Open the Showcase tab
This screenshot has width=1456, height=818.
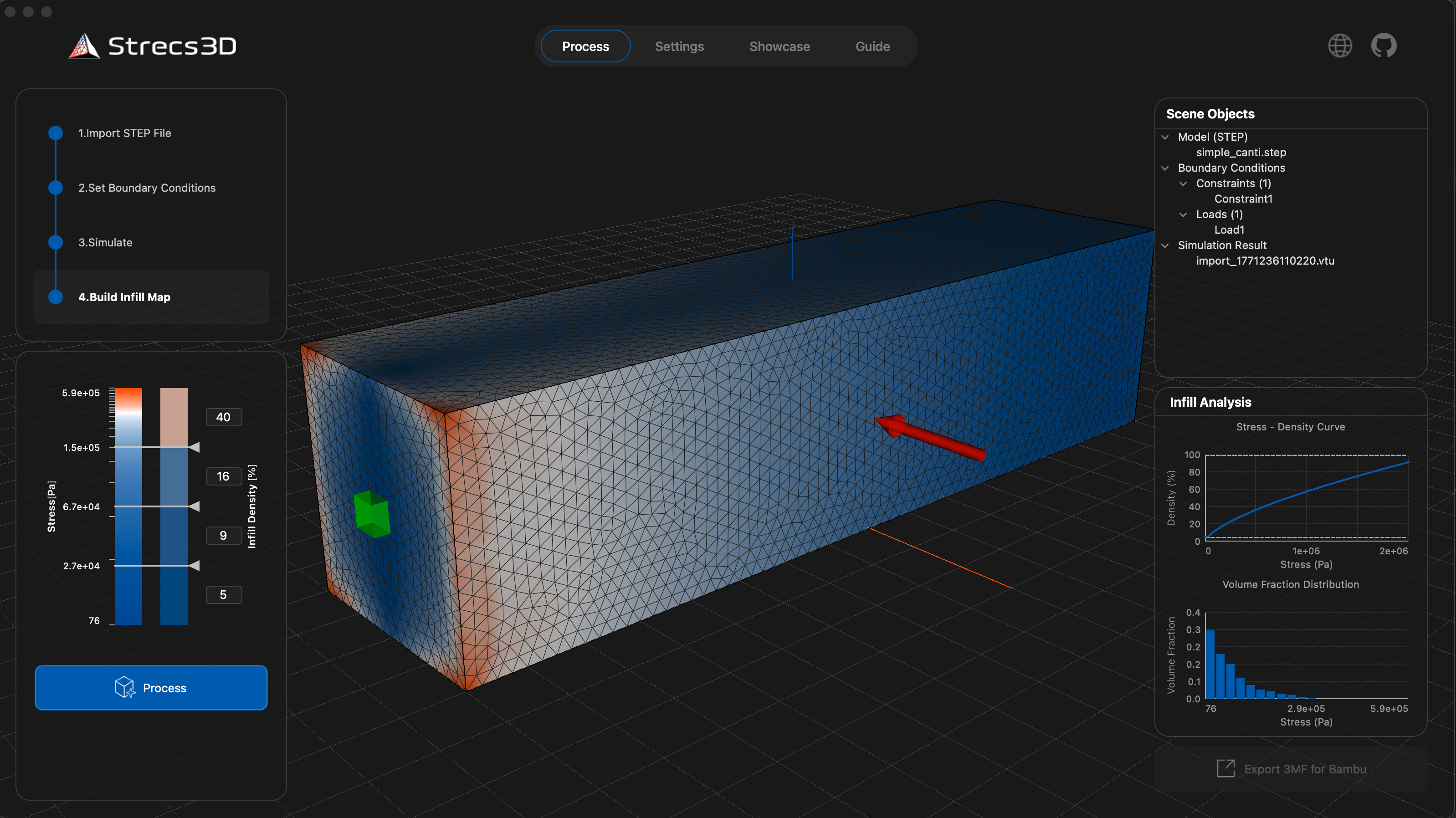779,46
